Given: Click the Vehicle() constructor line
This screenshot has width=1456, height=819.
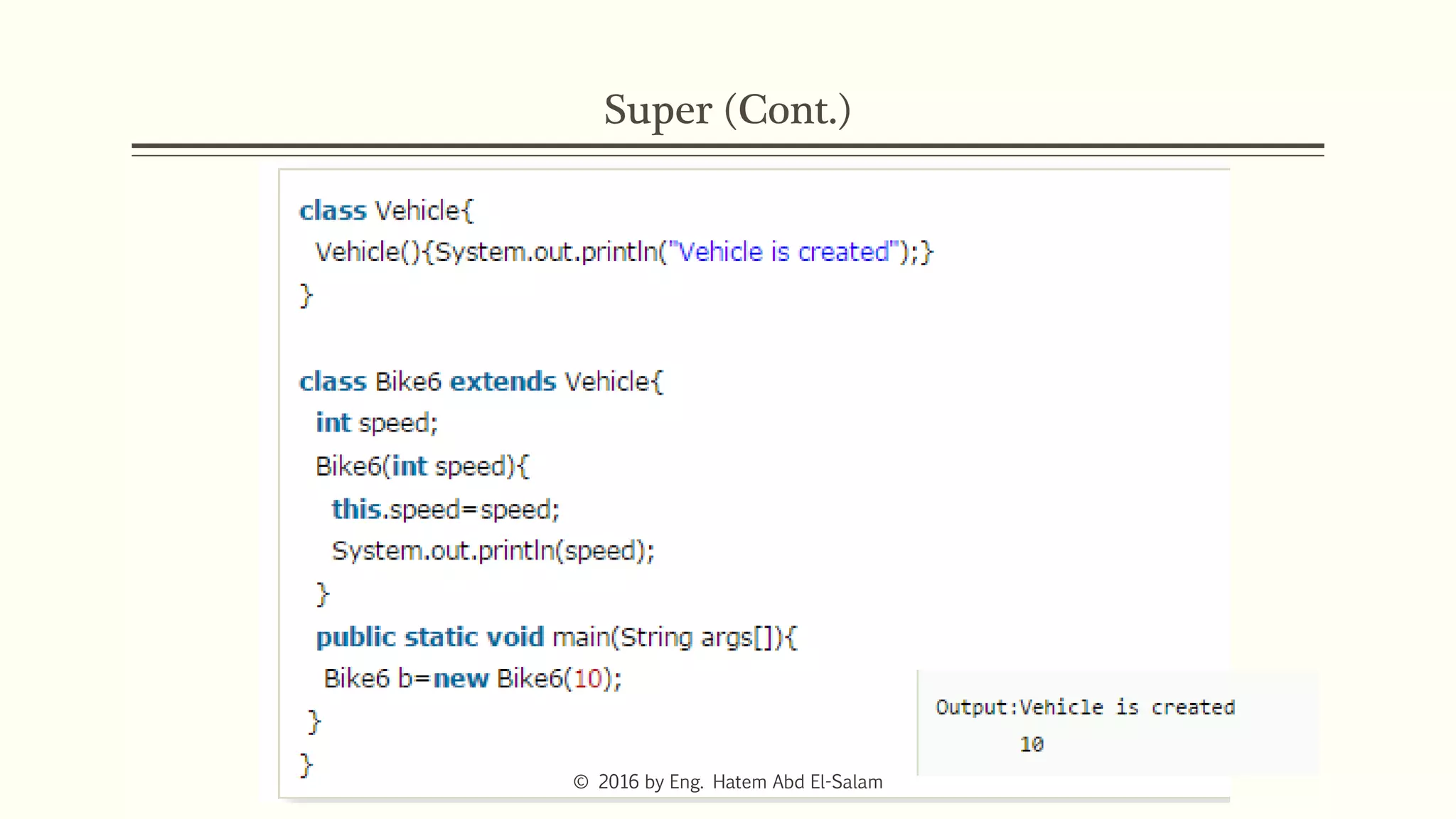Looking at the screenshot, I should pos(623,252).
